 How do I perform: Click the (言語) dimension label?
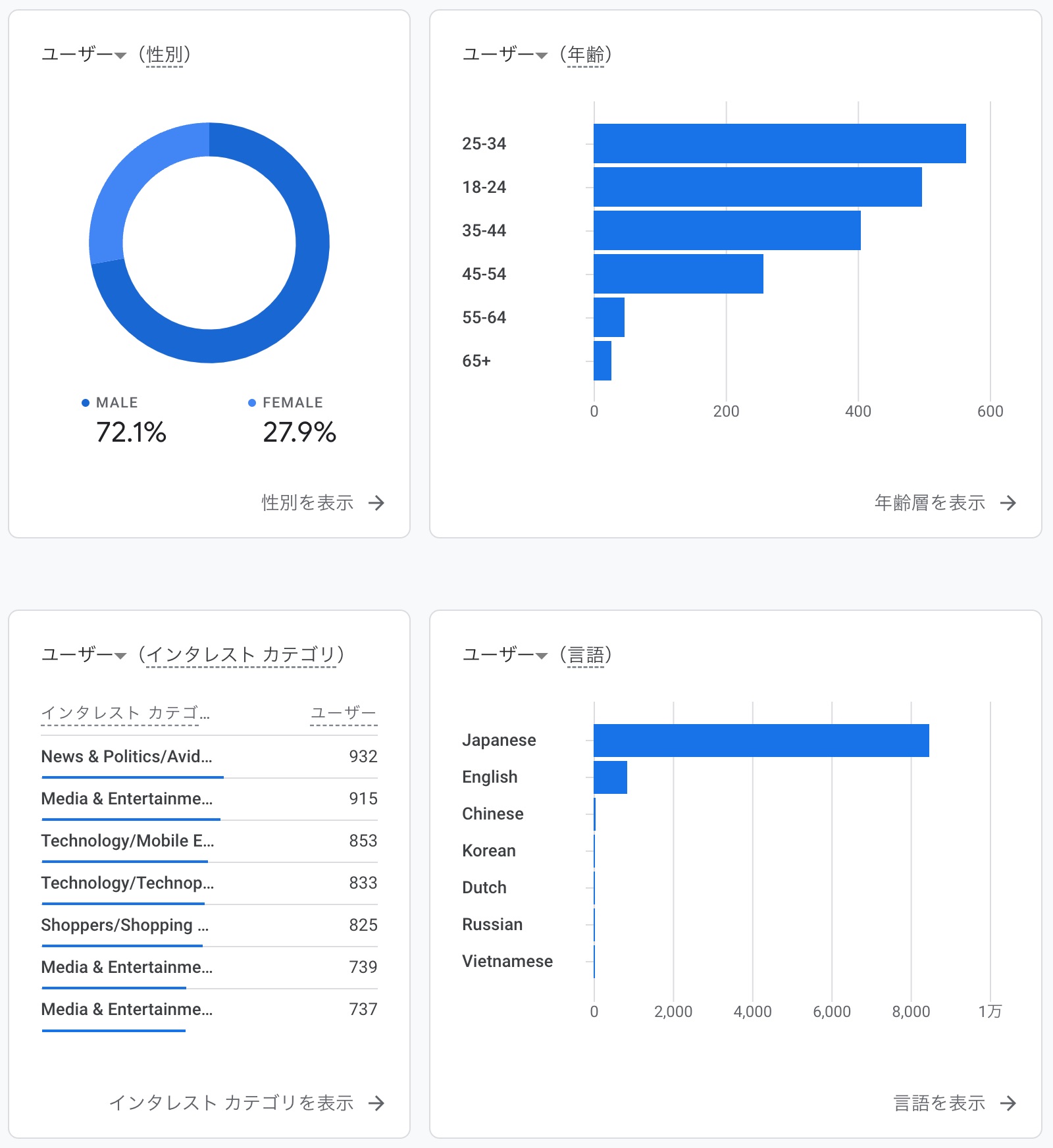point(586,655)
